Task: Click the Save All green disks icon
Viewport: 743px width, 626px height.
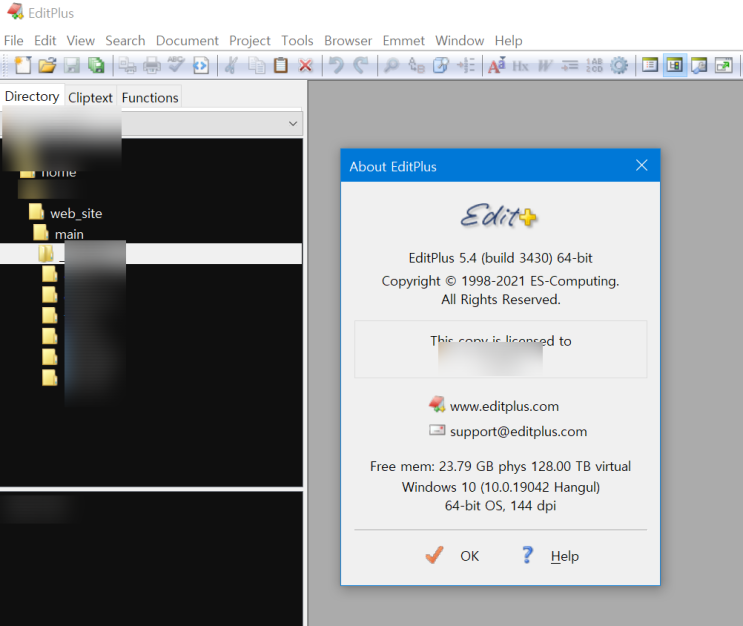Action: coord(96,65)
